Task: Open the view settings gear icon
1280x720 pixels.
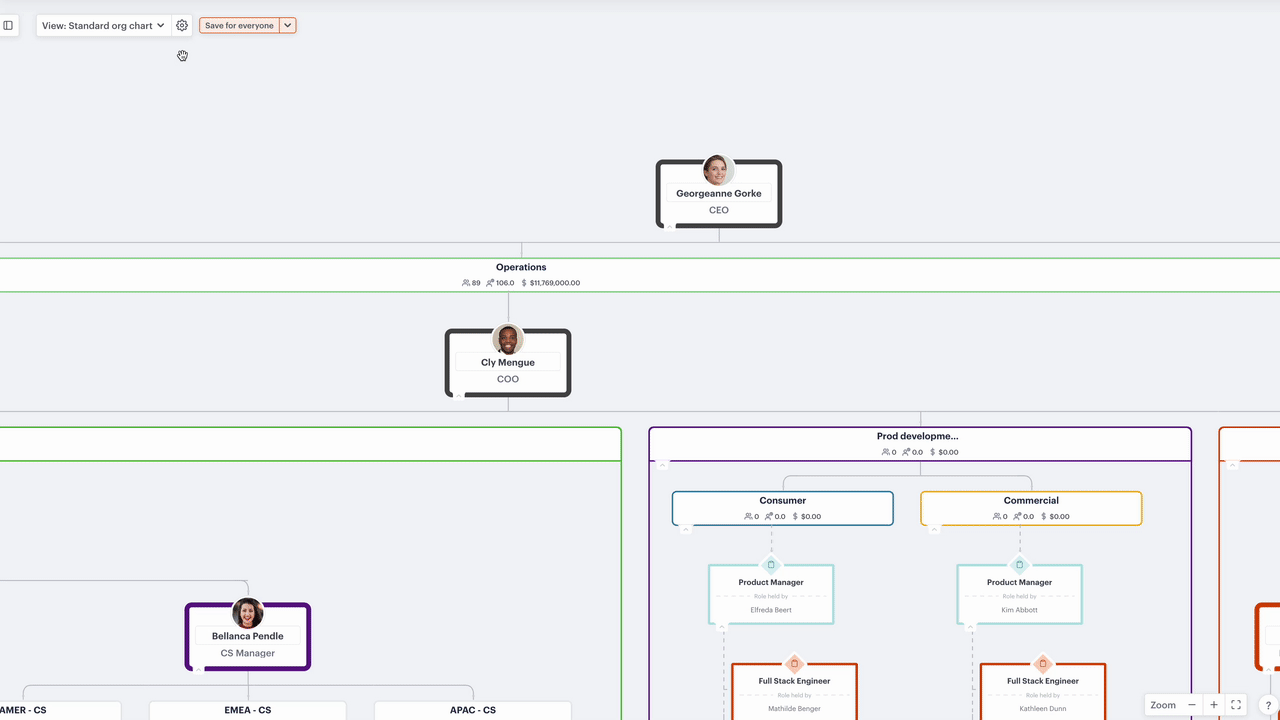Action: tap(182, 25)
